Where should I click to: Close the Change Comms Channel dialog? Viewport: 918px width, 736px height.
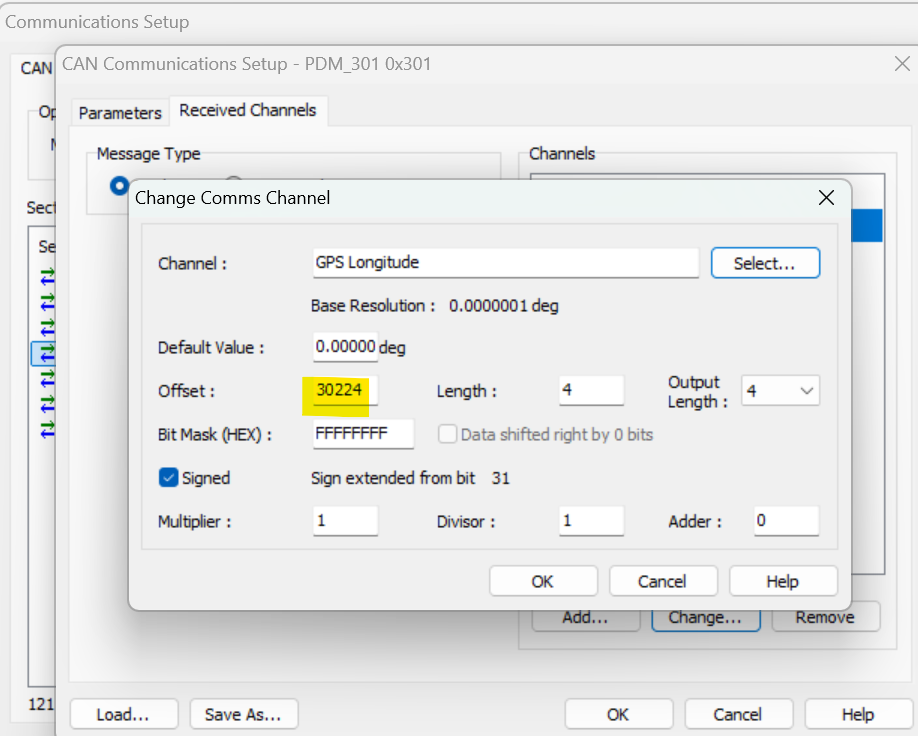click(826, 198)
